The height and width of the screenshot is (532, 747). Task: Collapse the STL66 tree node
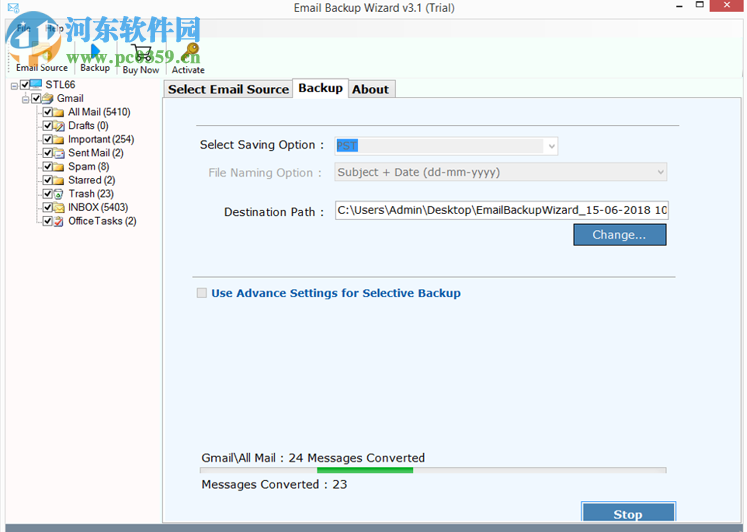pos(14,86)
